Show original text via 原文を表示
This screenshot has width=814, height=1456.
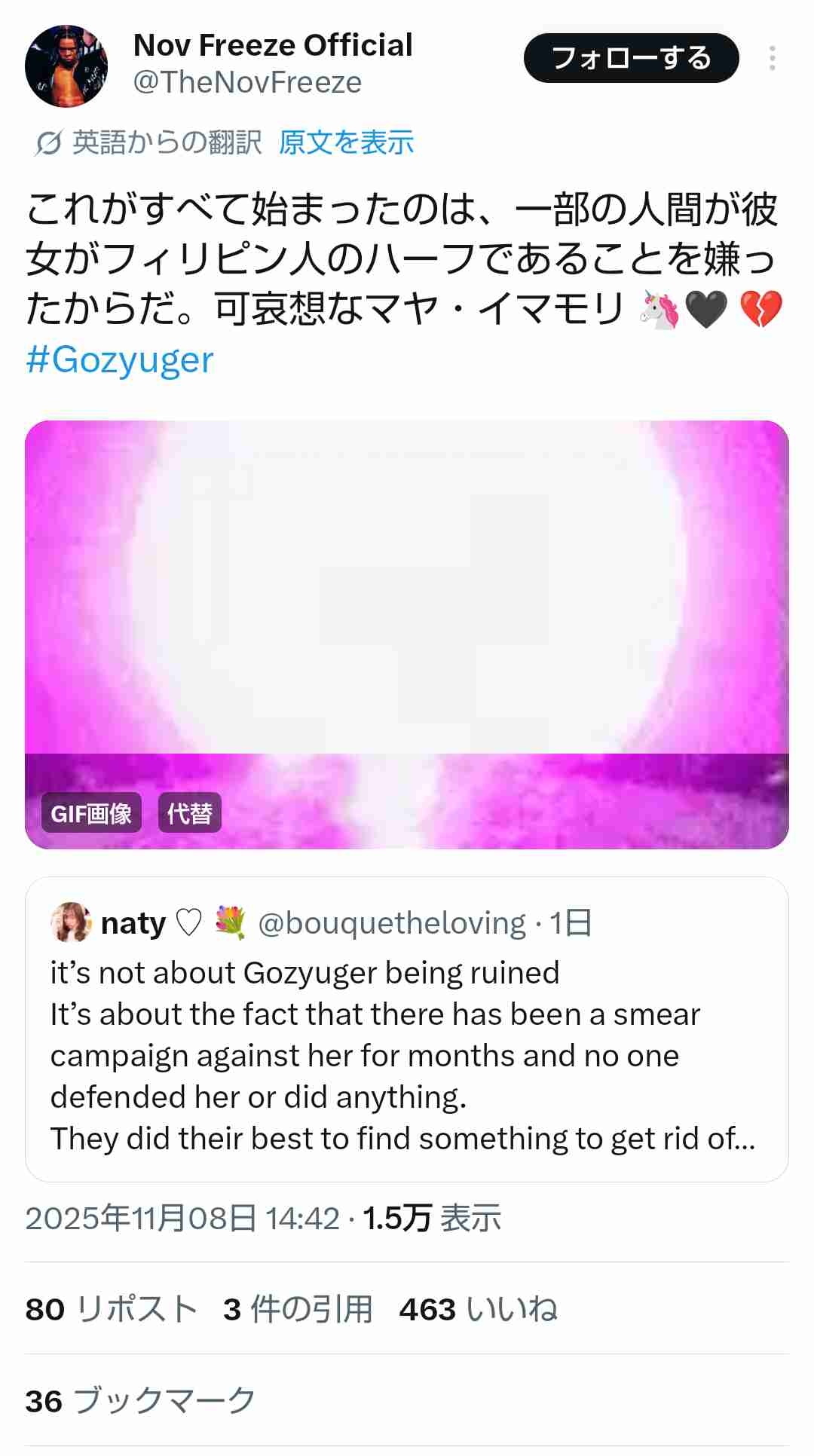(x=346, y=142)
